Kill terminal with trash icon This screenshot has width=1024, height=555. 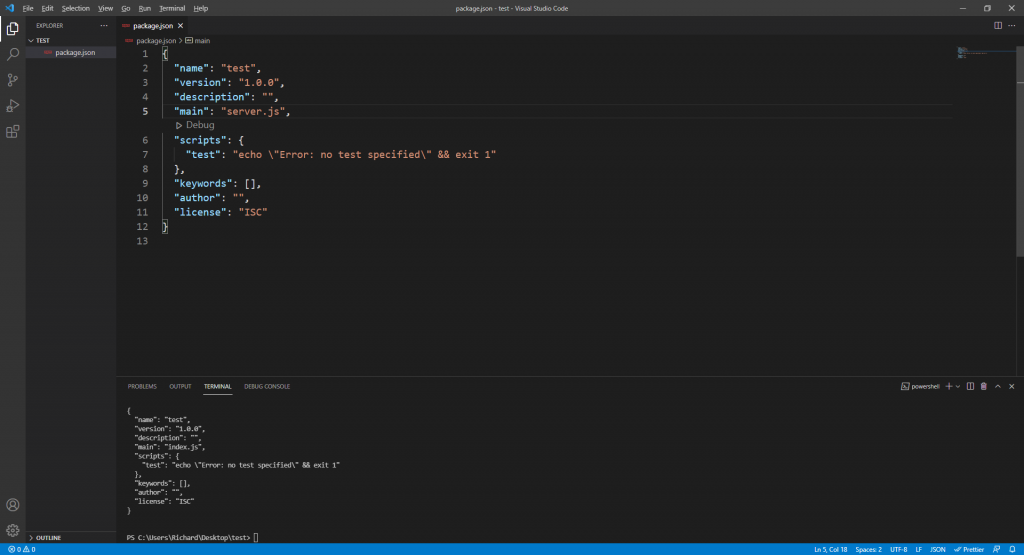point(984,387)
